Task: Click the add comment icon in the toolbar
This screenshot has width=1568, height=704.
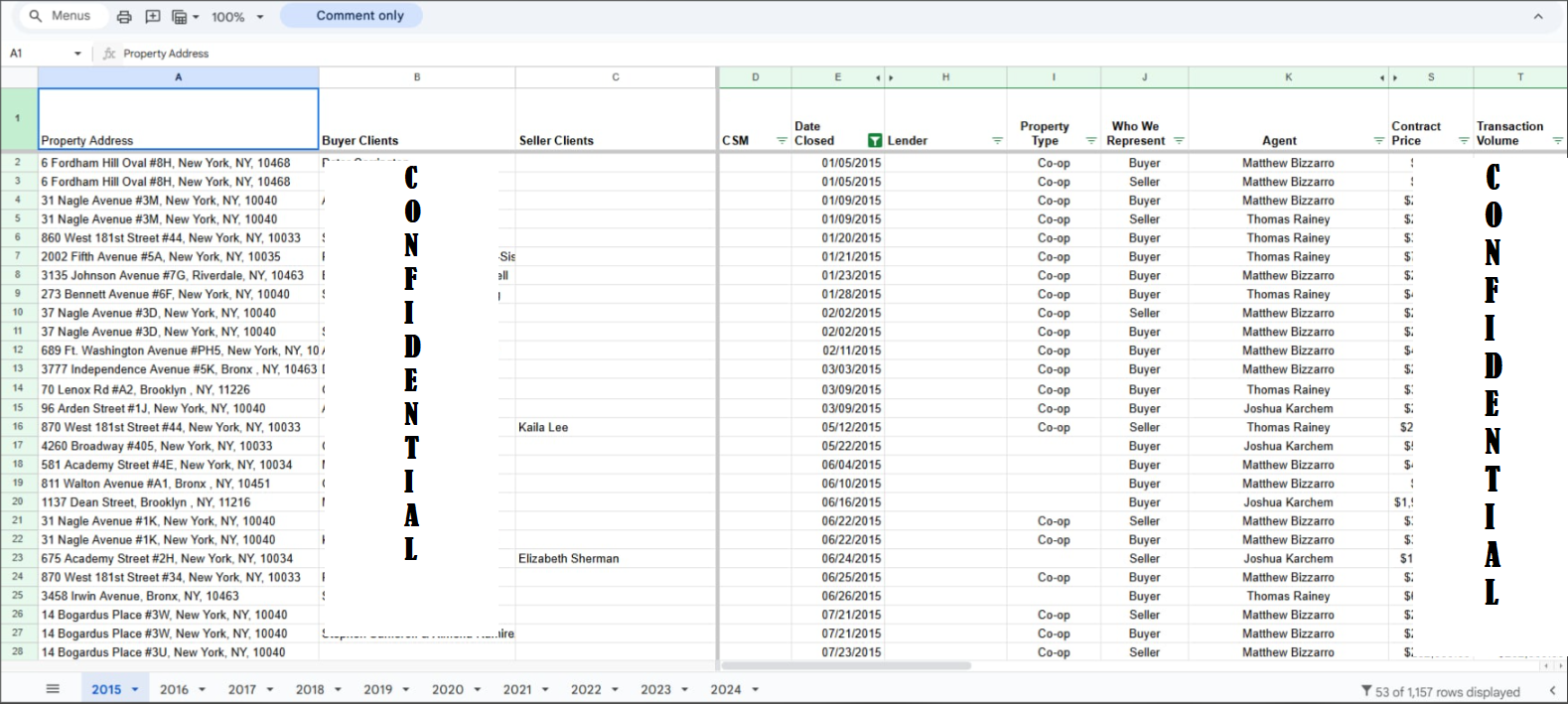Action: 153,17
